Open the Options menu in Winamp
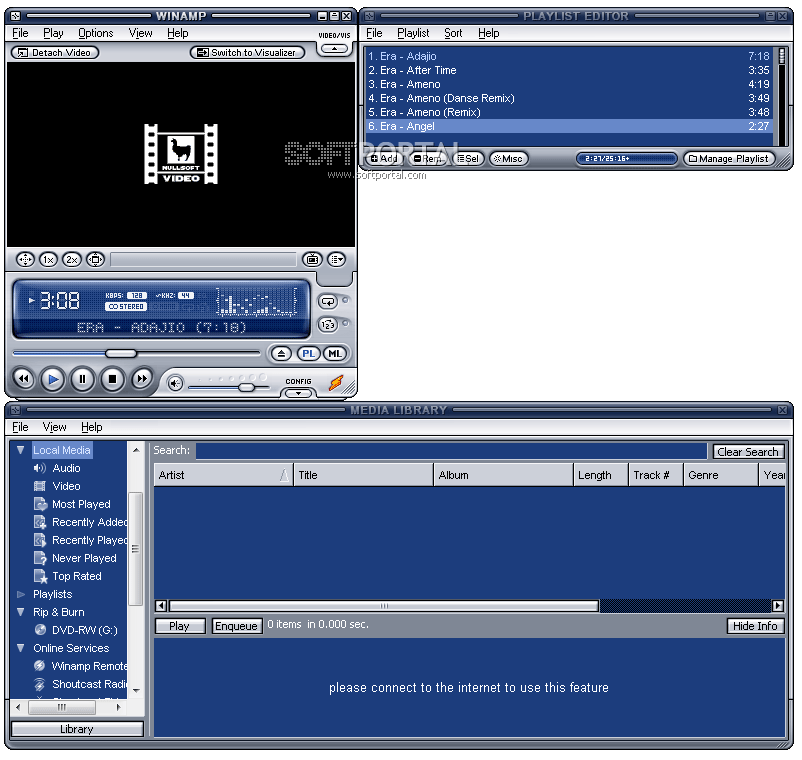 point(96,33)
